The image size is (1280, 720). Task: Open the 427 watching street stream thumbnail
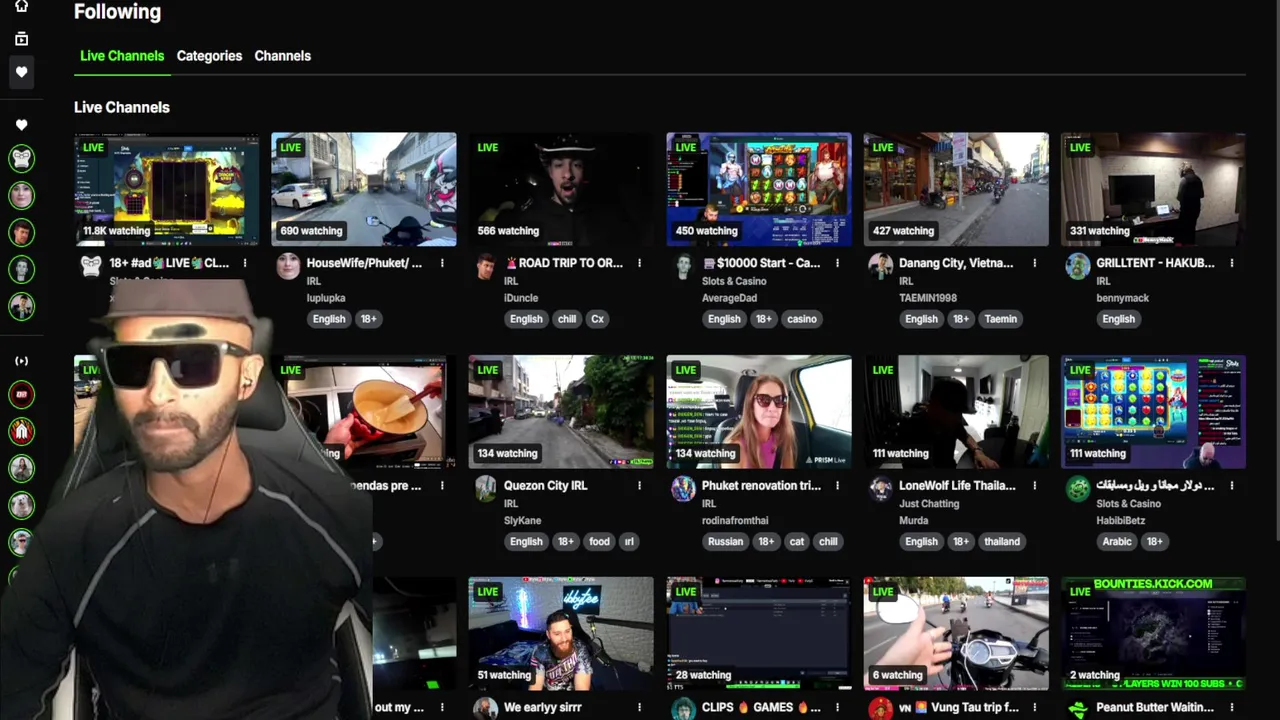pyautogui.click(x=956, y=189)
